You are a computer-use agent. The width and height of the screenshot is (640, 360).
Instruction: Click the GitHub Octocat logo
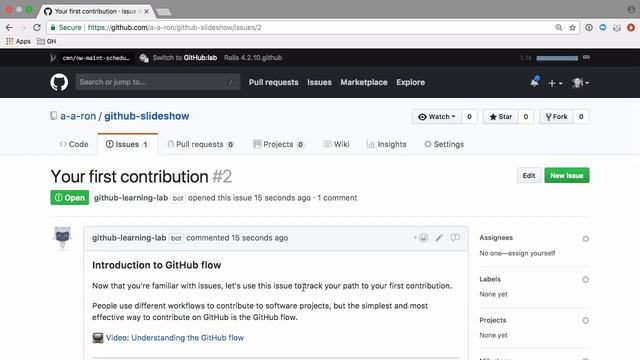(x=59, y=82)
